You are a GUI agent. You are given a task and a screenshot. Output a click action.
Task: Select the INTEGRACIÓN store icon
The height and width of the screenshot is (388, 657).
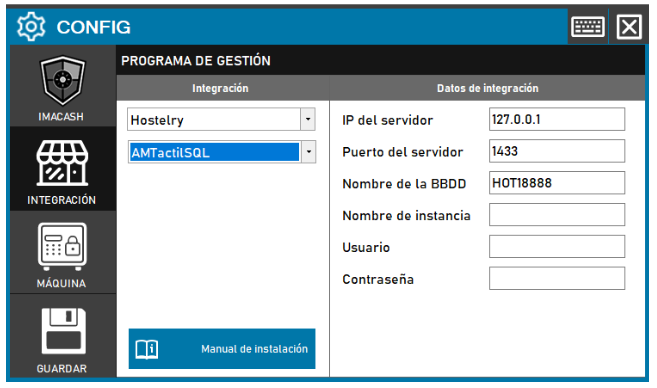point(62,163)
